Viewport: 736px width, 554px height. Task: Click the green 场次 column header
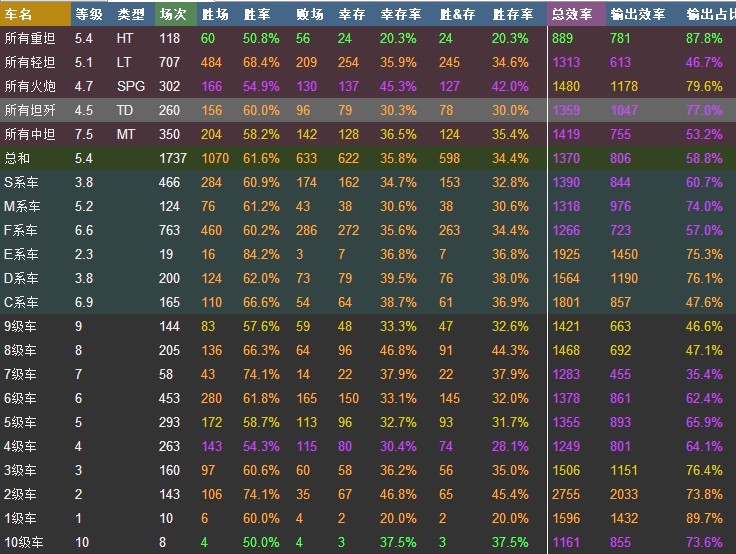point(172,14)
